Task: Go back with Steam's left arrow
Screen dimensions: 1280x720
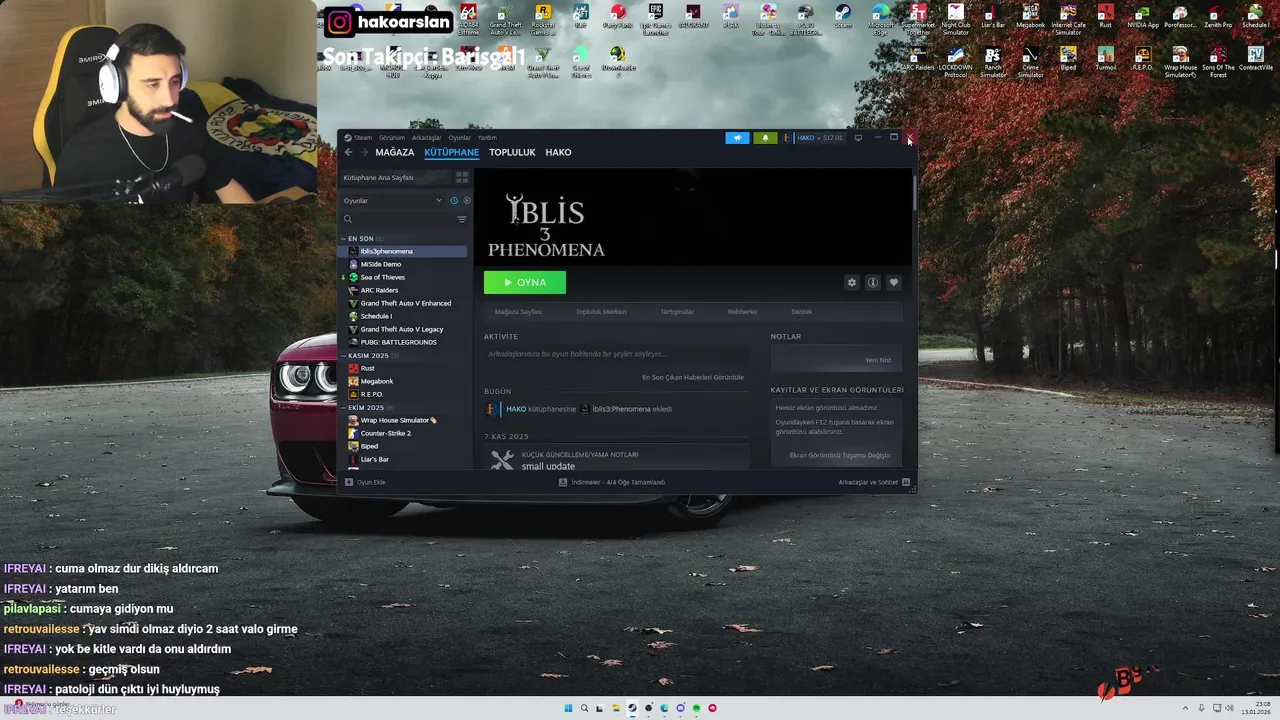Action: tap(348, 152)
